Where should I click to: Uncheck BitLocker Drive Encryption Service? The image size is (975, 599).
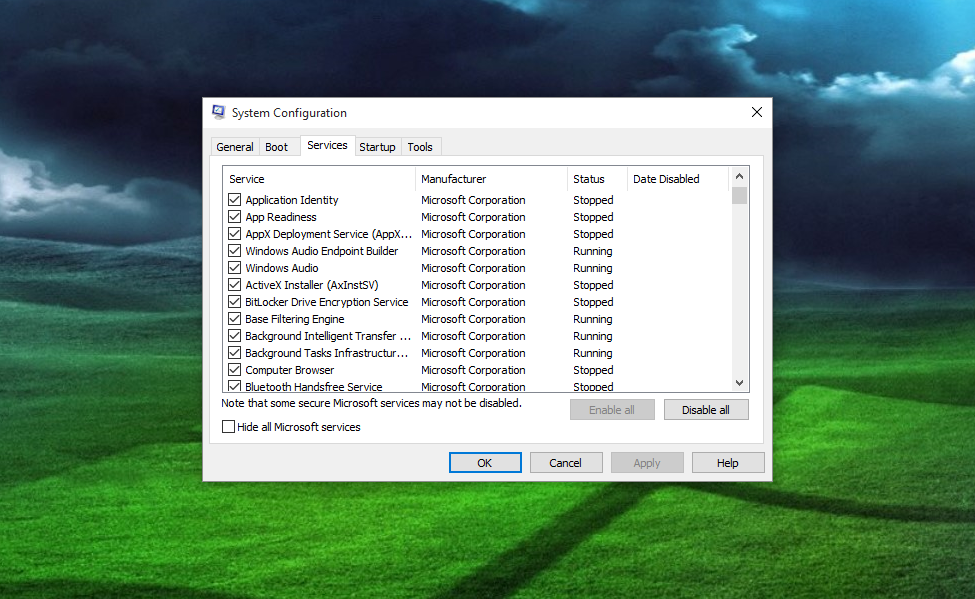234,302
